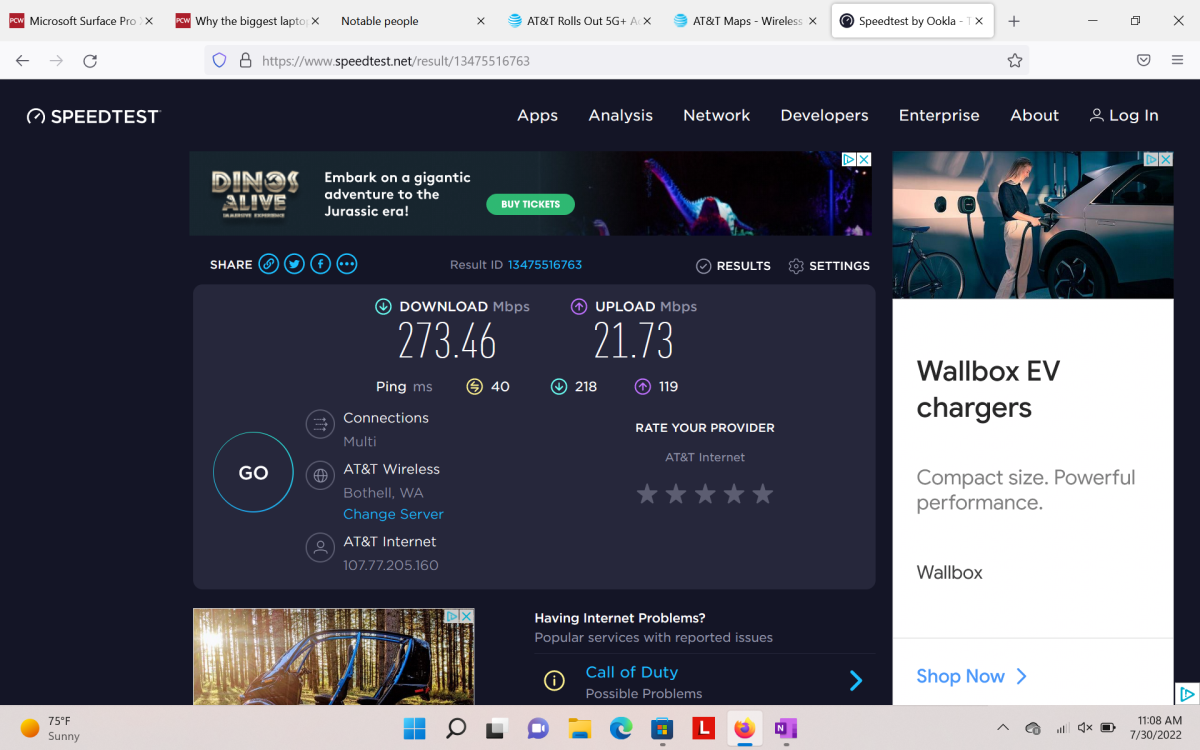The width and height of the screenshot is (1200, 750).
Task: Click Shop Now in Wallbox ad
Action: (x=971, y=676)
